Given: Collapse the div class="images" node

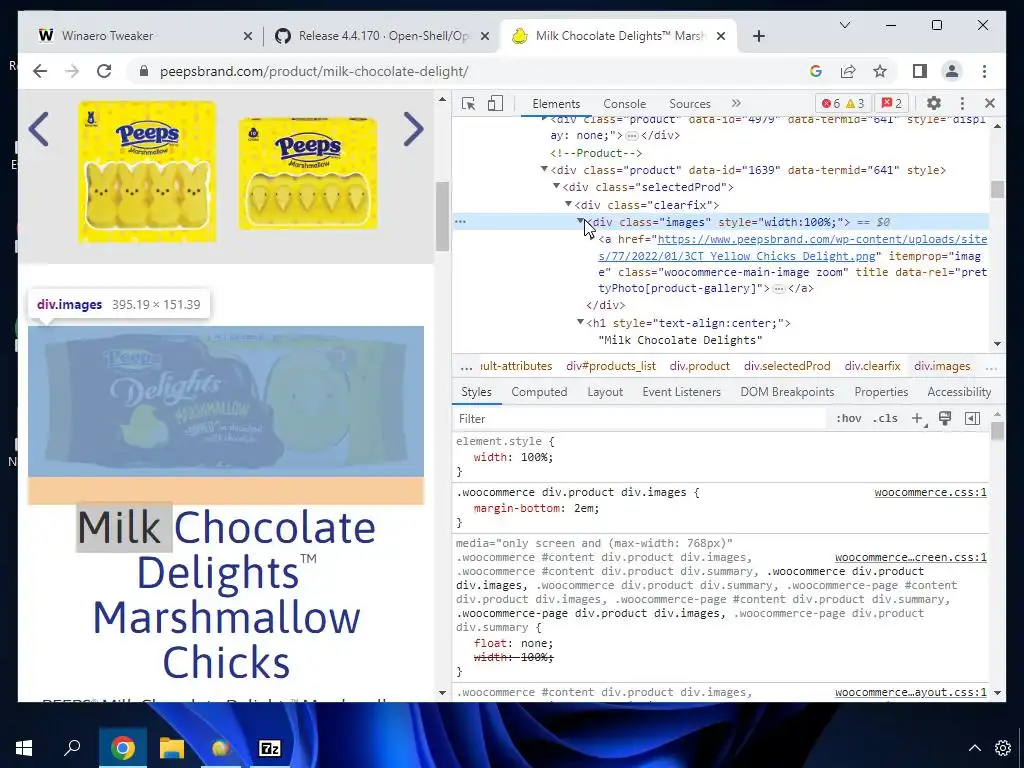Looking at the screenshot, I should click(581, 221).
